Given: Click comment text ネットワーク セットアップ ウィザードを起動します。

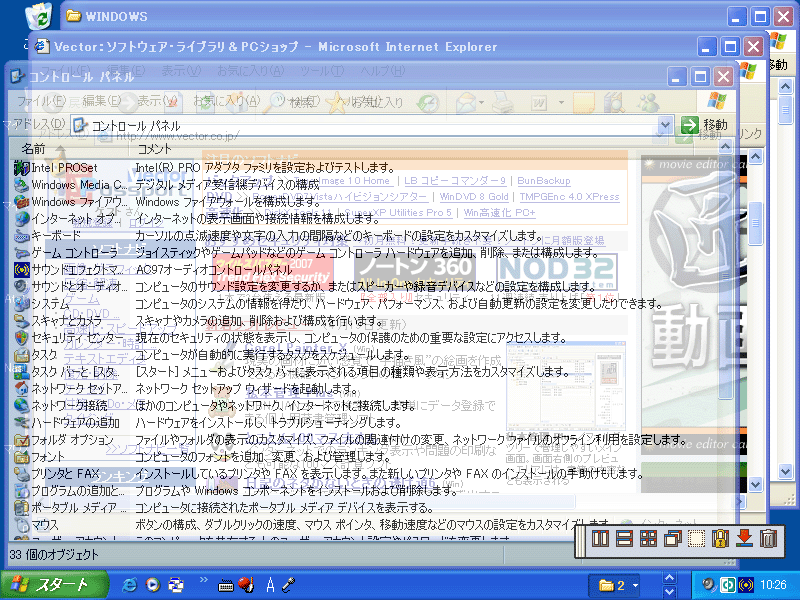Looking at the screenshot, I should 247,389.
